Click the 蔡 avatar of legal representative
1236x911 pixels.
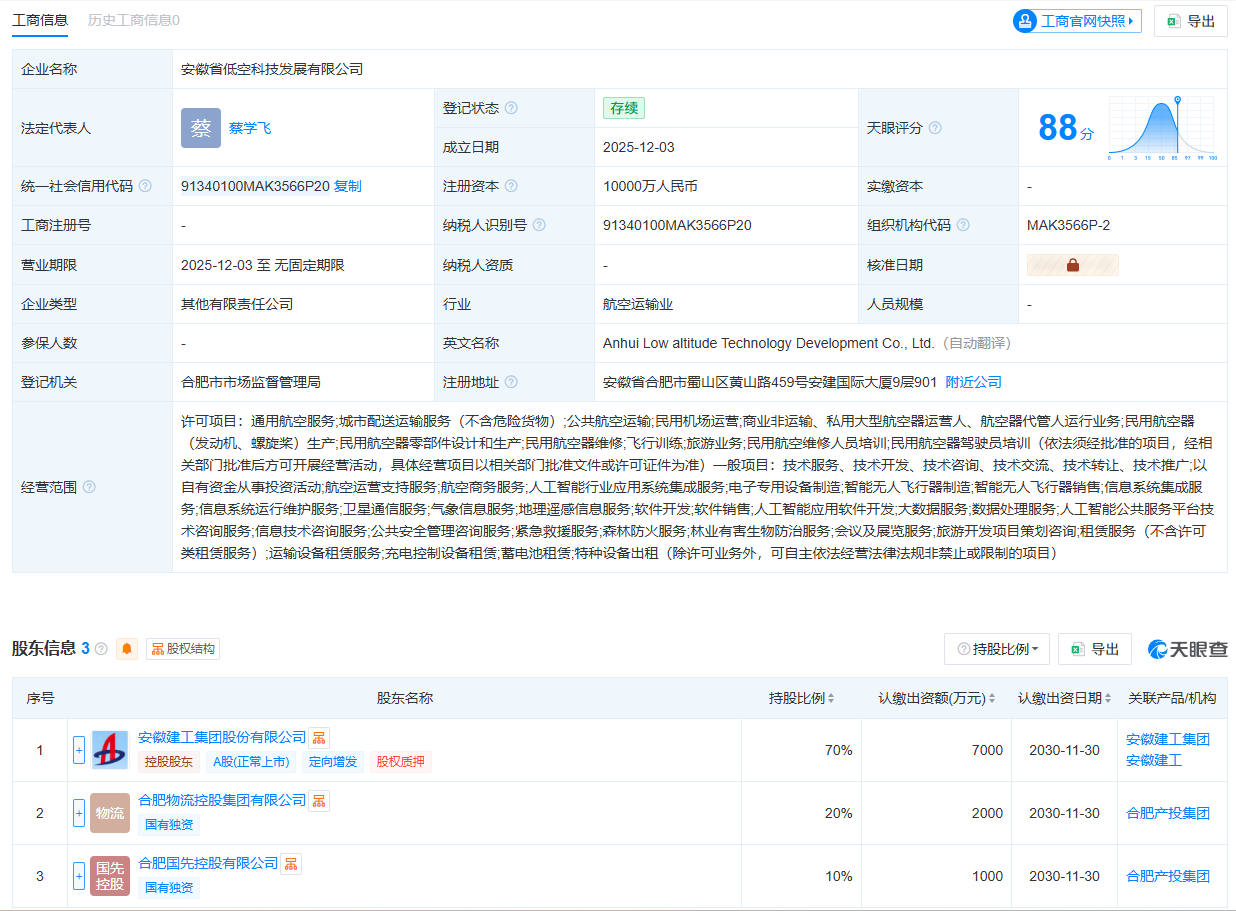(x=201, y=128)
